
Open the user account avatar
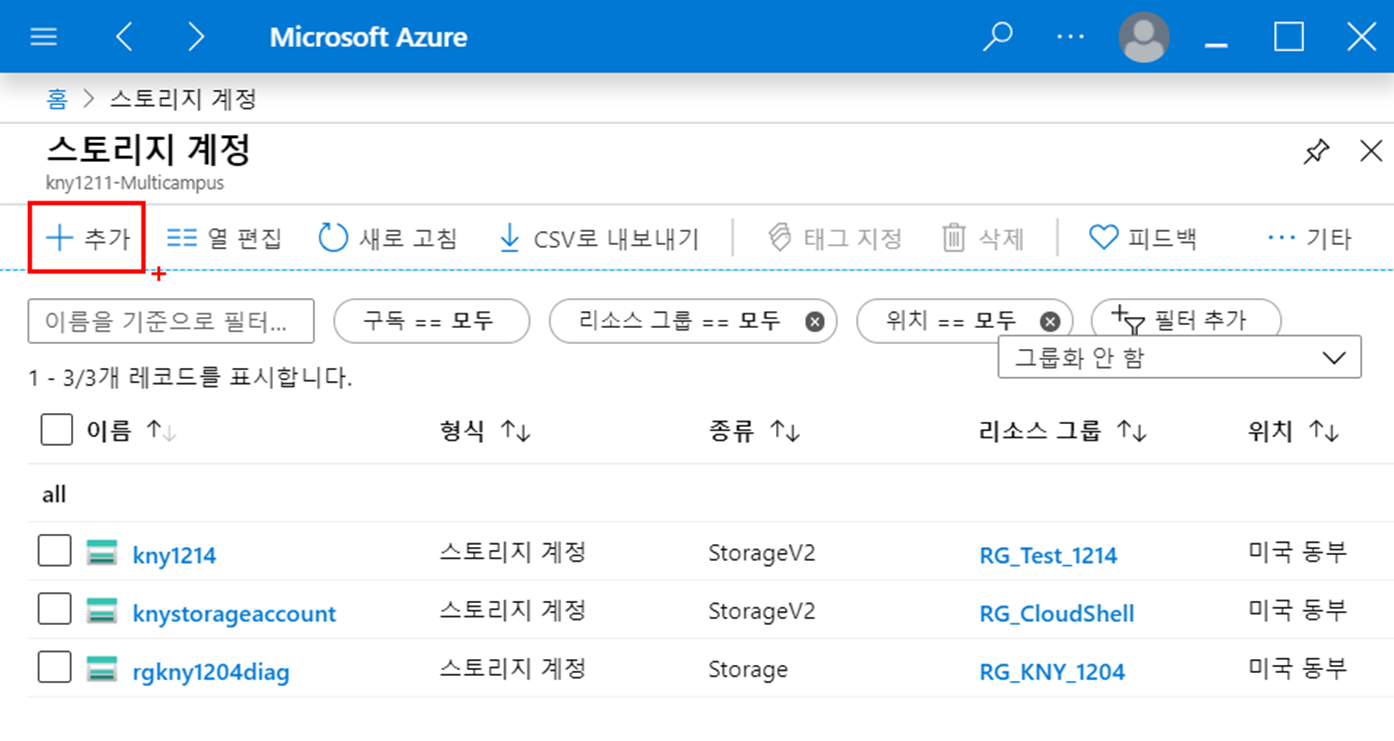1144,38
